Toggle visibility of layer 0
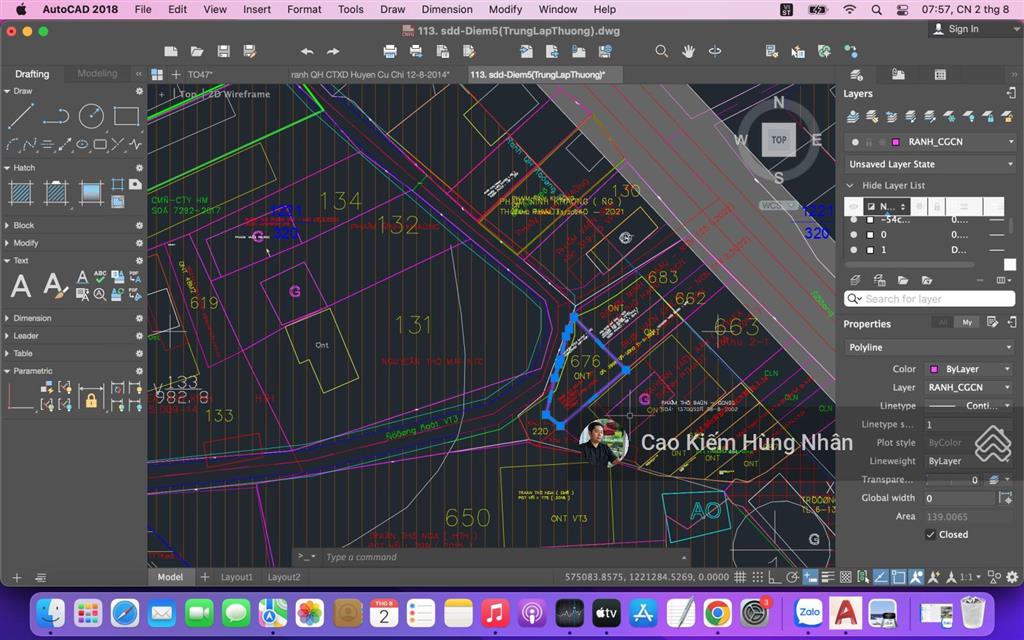This screenshot has height=640, width=1024. coord(854,234)
